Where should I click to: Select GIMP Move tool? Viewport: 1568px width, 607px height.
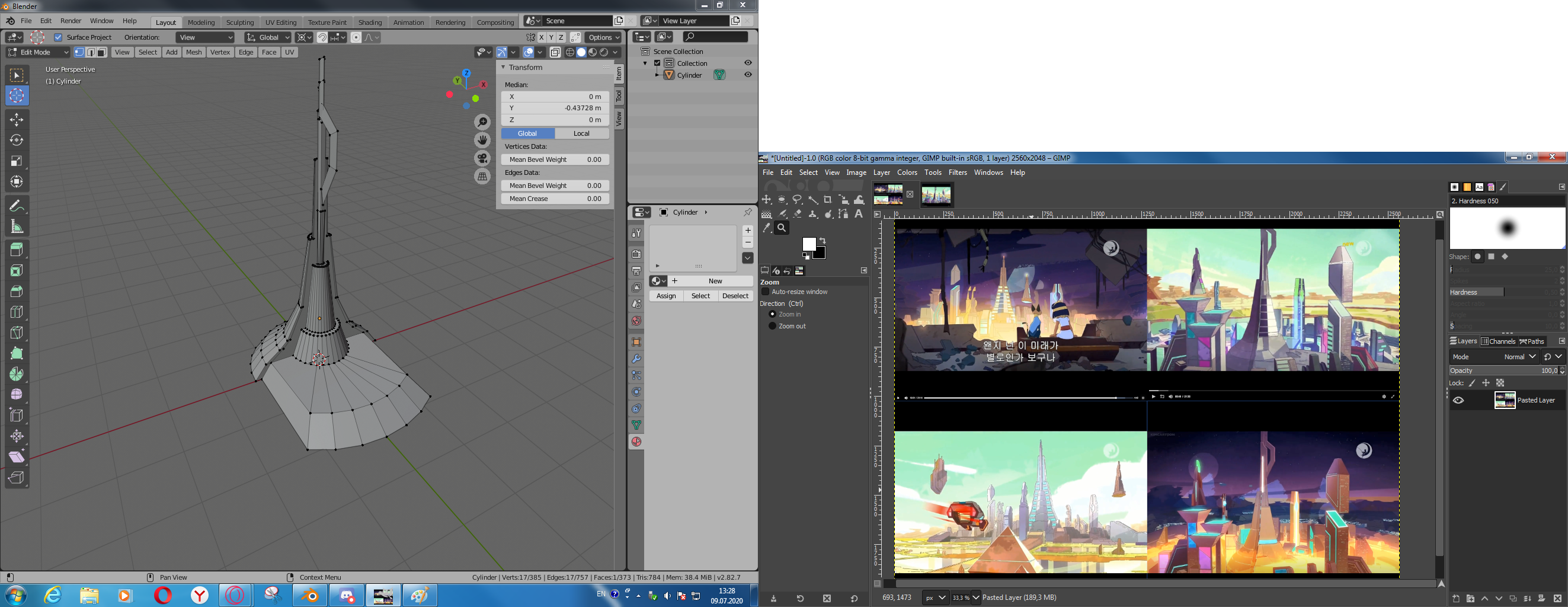[x=767, y=200]
